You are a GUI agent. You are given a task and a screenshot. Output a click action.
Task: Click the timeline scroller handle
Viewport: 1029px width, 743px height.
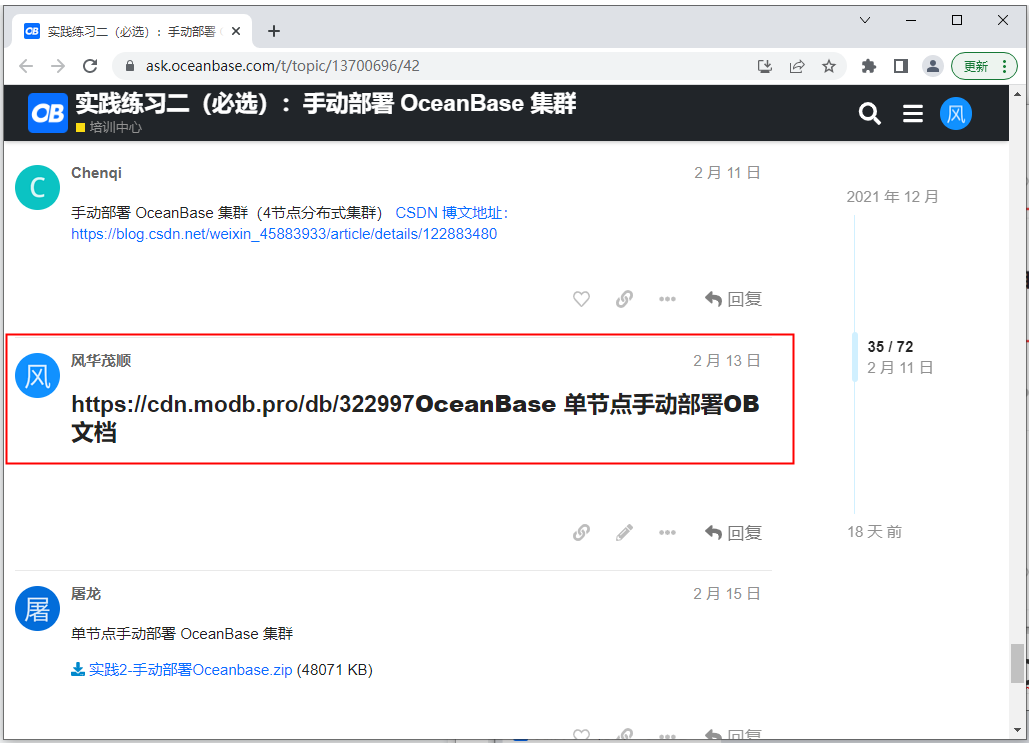pos(854,357)
